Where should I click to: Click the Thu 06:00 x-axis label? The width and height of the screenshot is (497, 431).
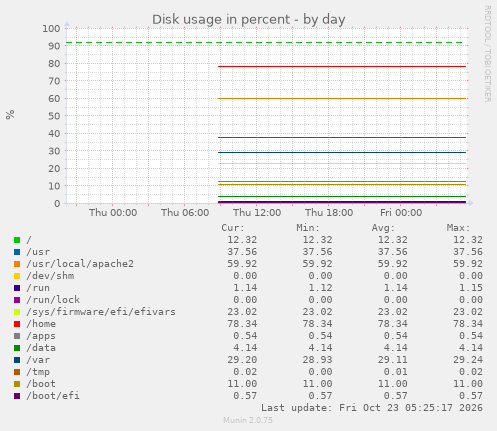185,213
